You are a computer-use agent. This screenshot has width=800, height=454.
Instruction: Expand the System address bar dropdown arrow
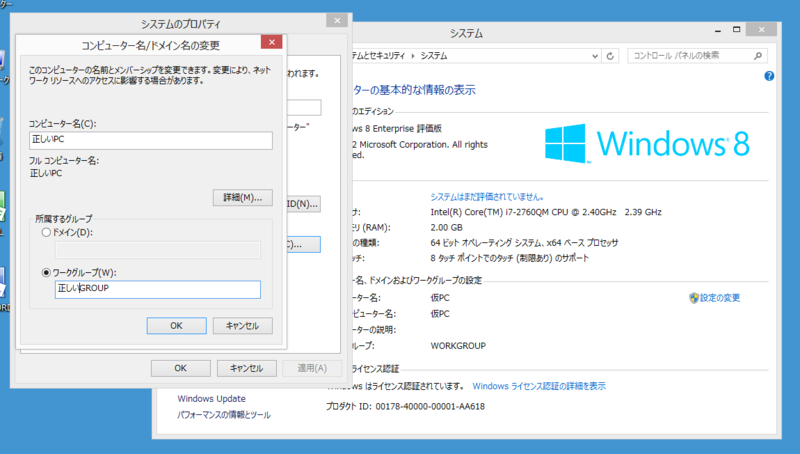(595, 56)
